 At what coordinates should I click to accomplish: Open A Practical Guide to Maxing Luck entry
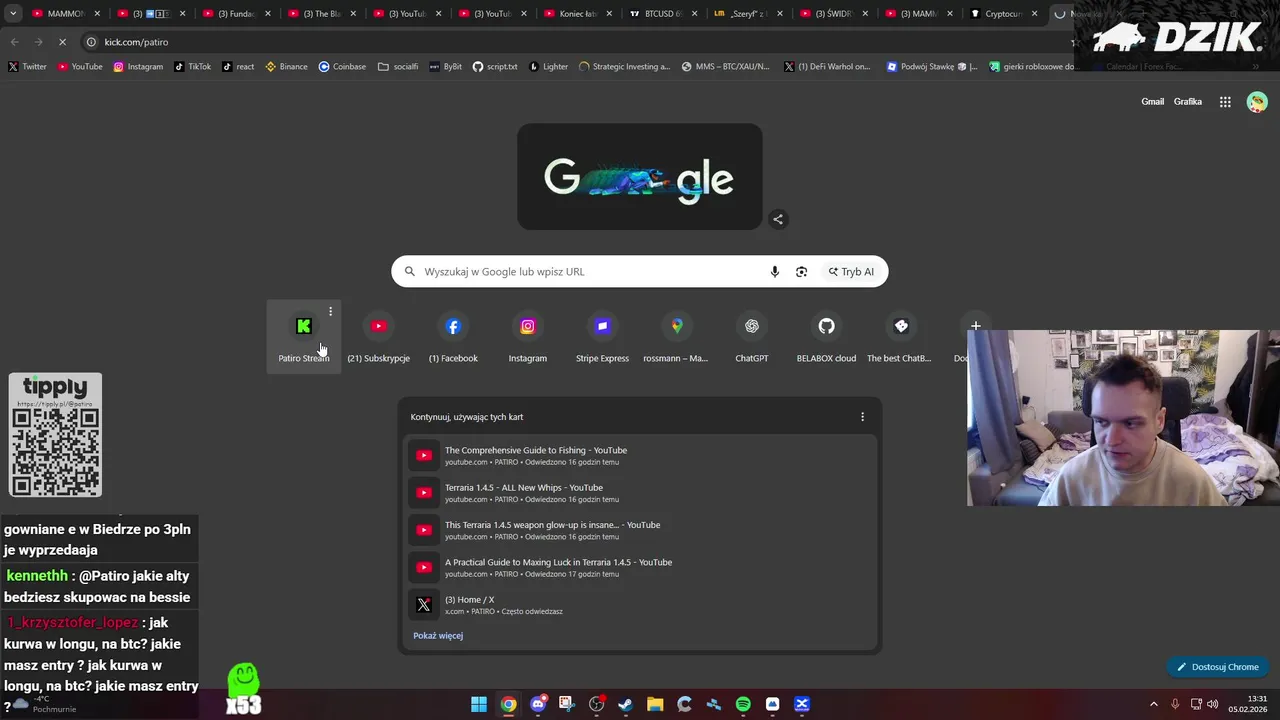[x=640, y=568]
